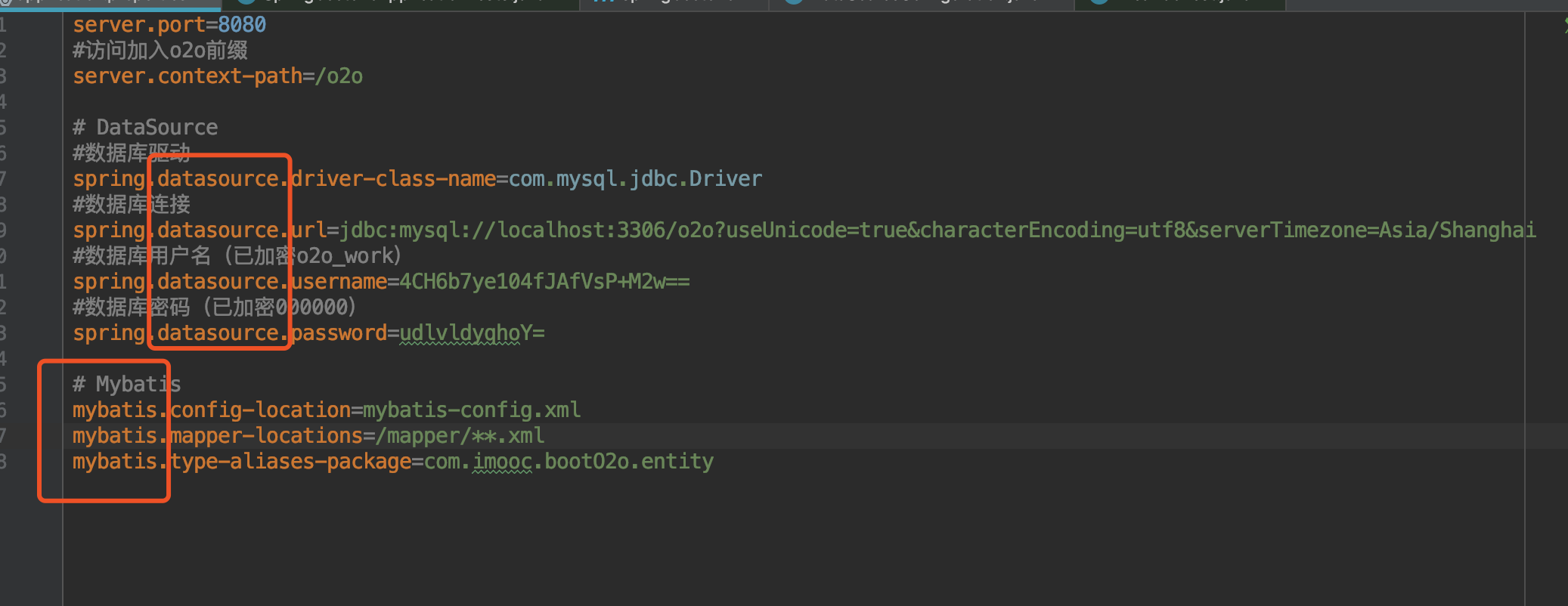The height and width of the screenshot is (606, 1568).
Task: Click the com.mysql.jdbc.Driver value
Action: click(635, 179)
